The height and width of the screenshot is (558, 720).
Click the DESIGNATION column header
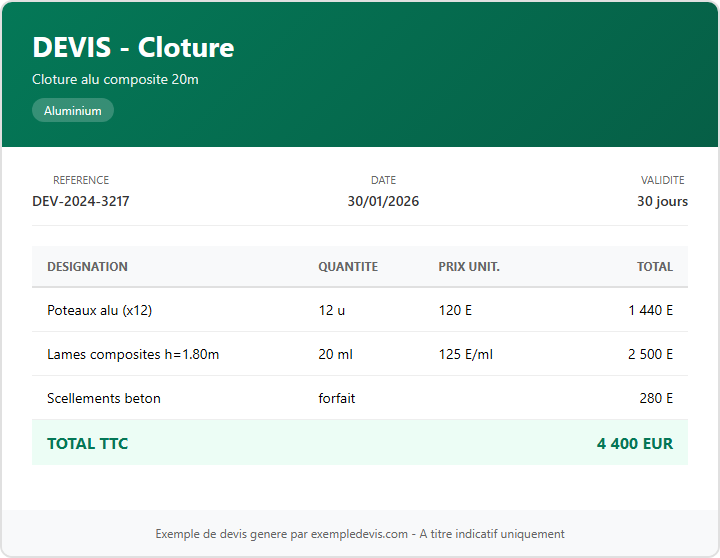point(87,267)
